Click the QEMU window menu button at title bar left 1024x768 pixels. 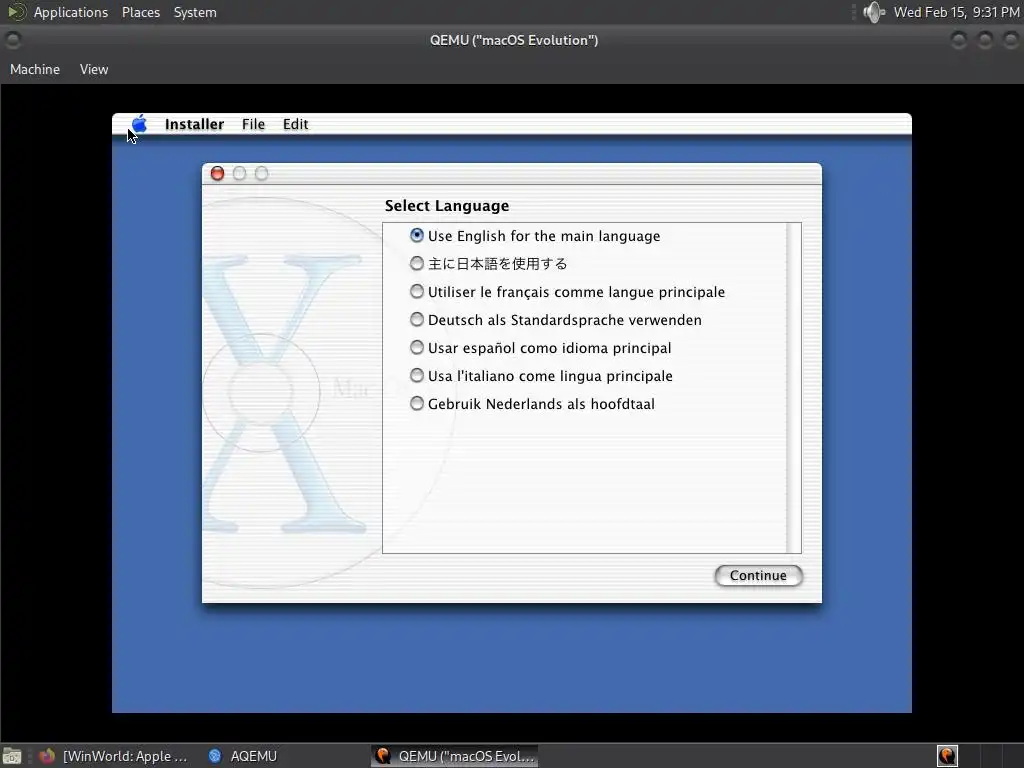pyautogui.click(x=12, y=40)
